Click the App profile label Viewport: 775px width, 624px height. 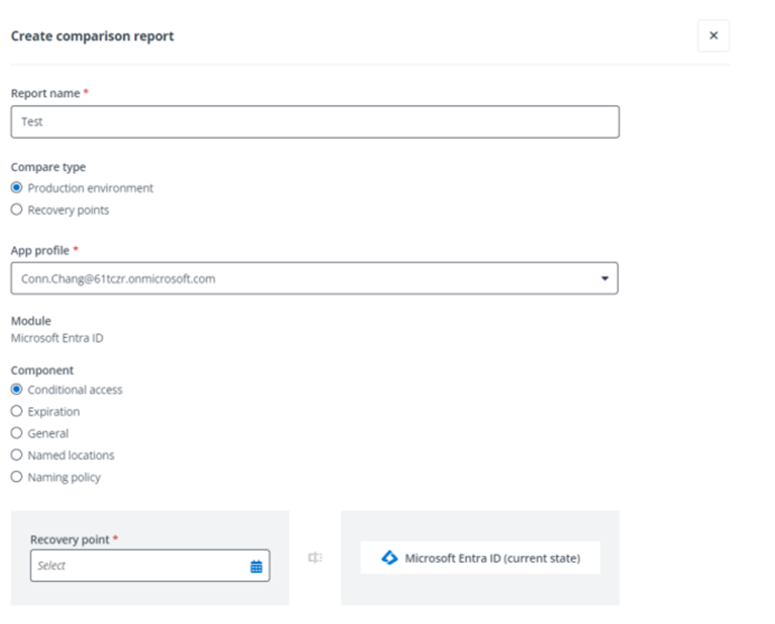click(40, 250)
